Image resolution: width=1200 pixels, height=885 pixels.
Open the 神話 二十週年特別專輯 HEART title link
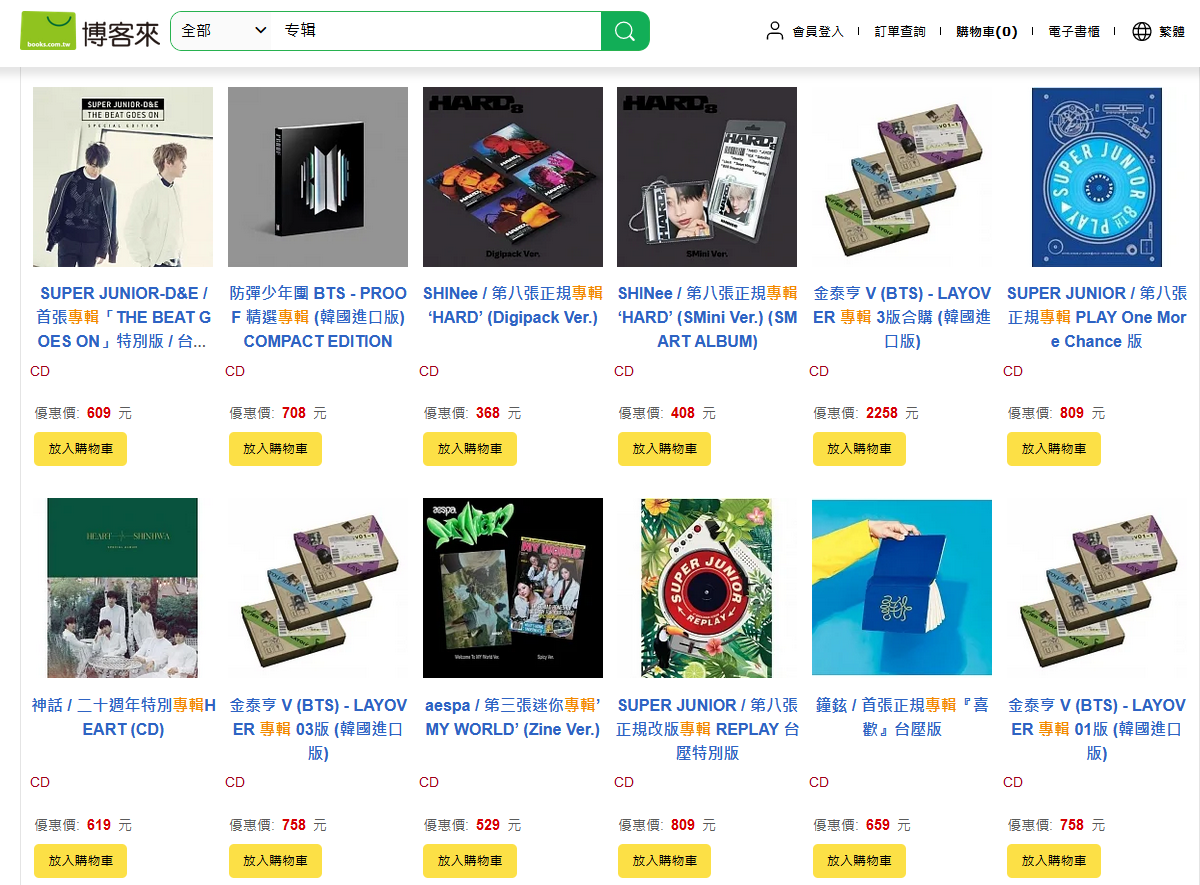coord(124,717)
